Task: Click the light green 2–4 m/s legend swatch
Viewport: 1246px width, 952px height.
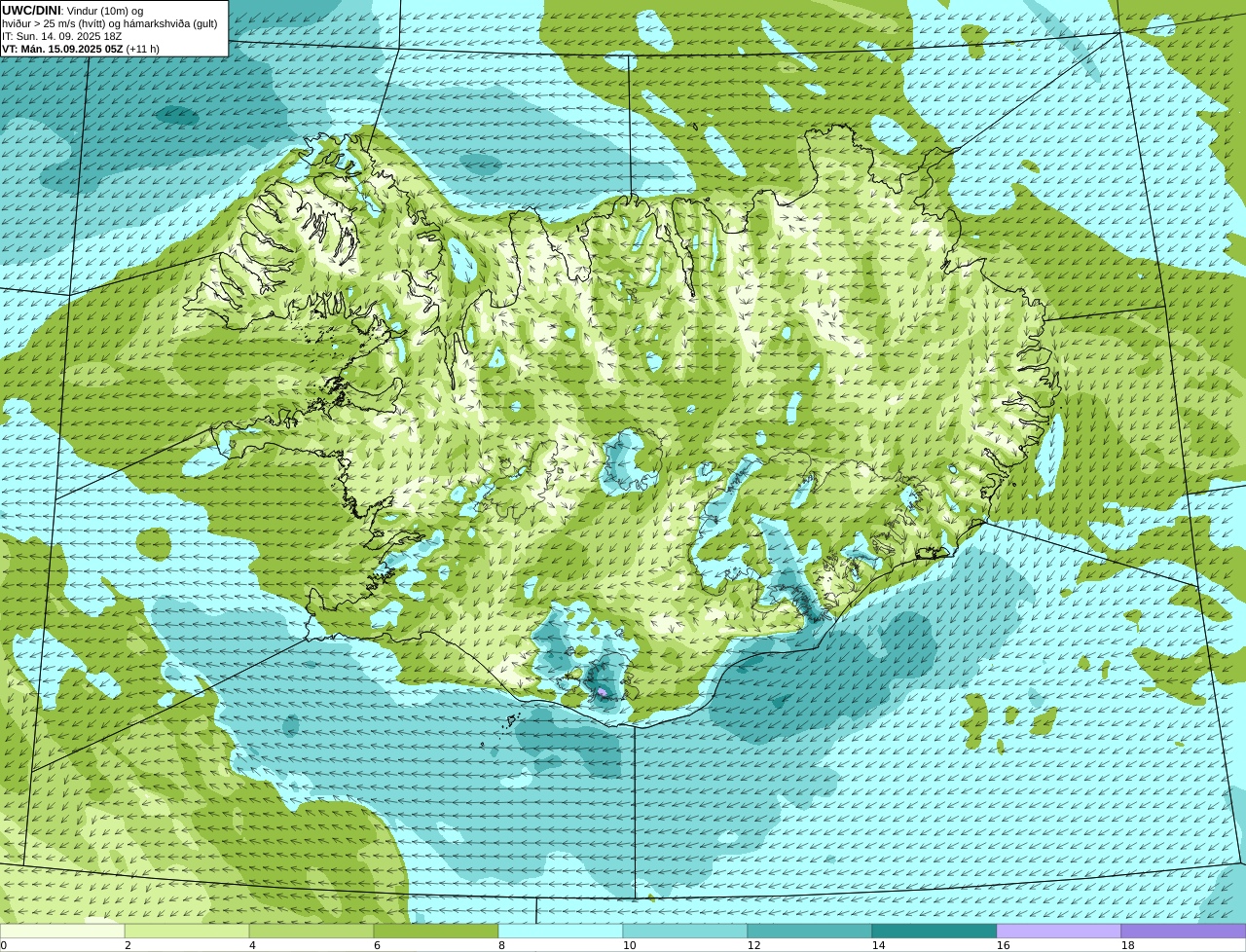Action: coord(187,931)
